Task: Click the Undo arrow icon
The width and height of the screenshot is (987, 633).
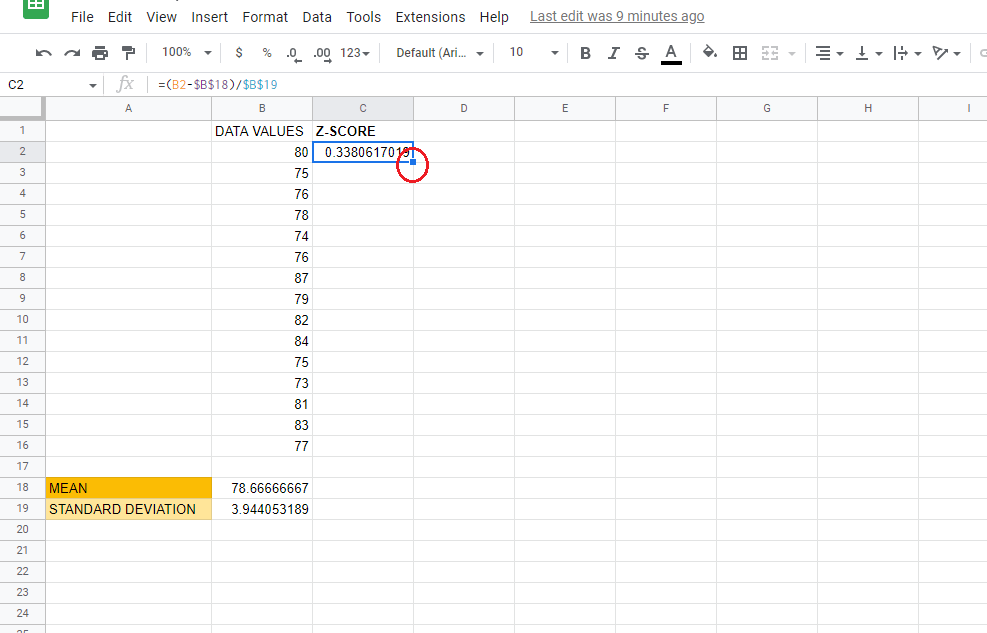Action: 43,53
